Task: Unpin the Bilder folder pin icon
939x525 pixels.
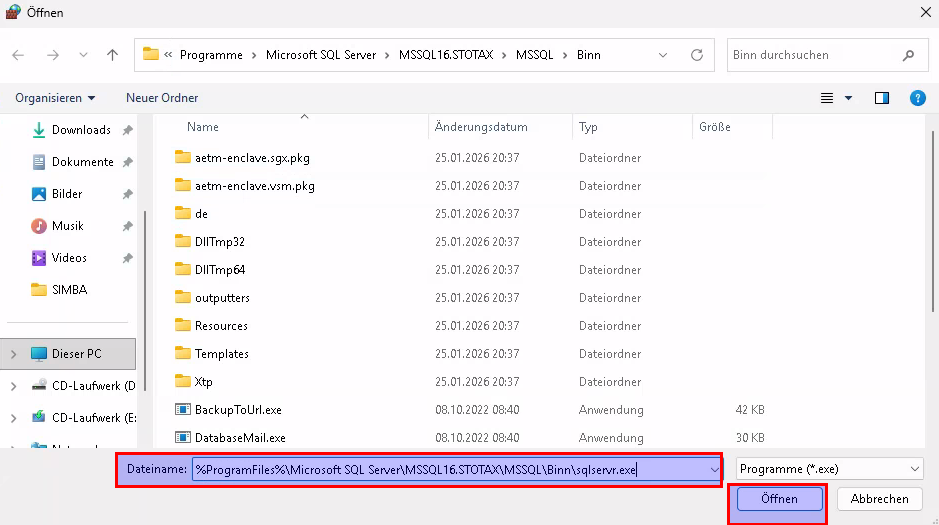Action: point(127,194)
